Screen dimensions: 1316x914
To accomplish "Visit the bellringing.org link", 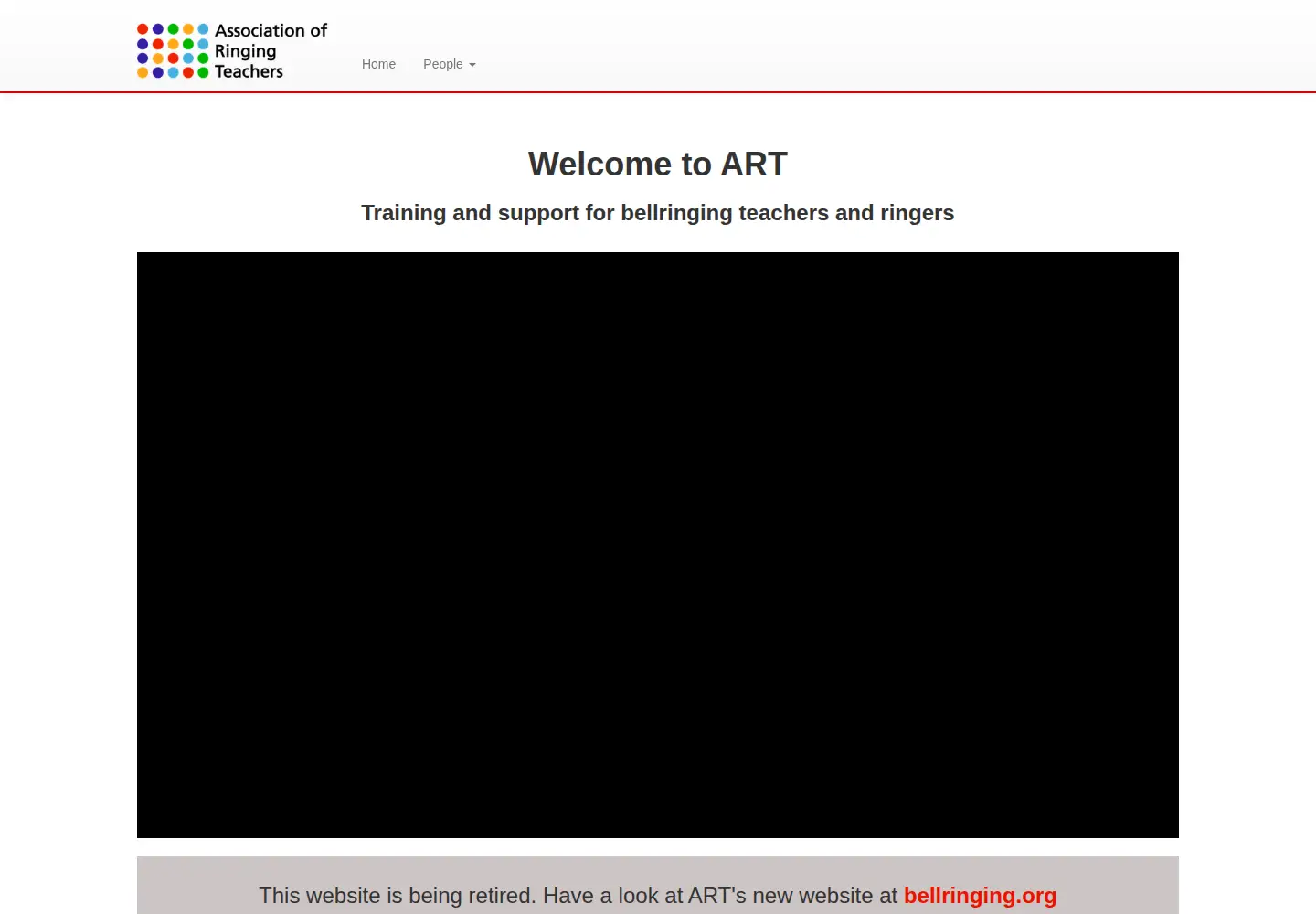I will pos(980,896).
